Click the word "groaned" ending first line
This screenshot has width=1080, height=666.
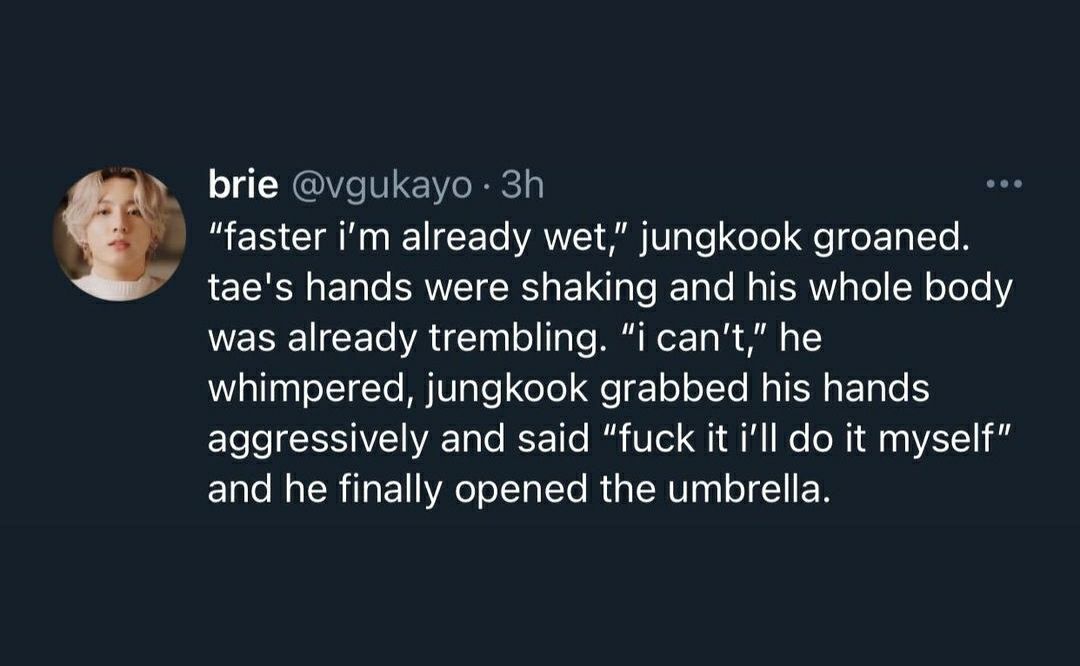point(891,238)
